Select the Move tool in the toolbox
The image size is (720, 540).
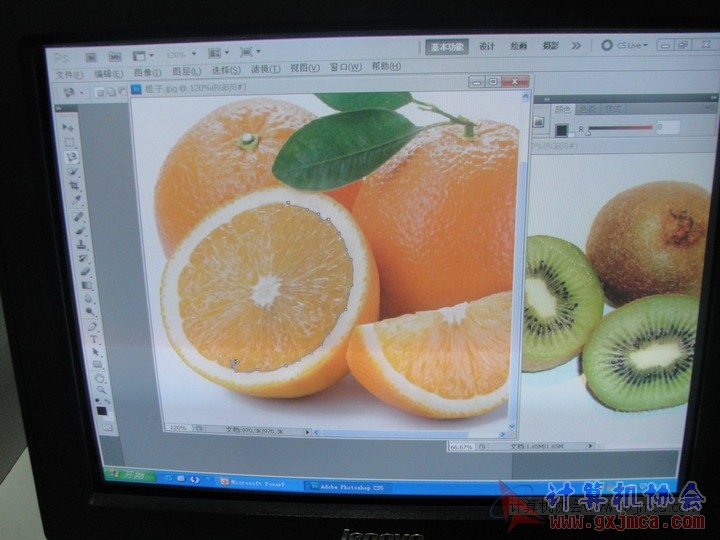tap(67, 127)
